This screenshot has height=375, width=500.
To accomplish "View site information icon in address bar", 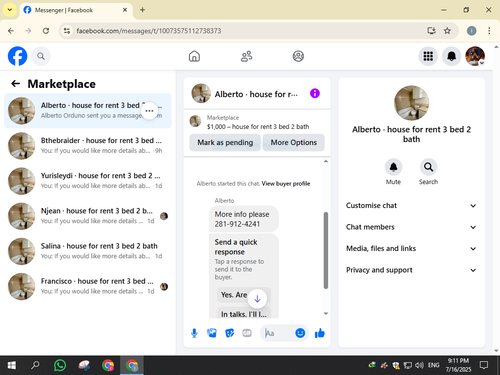I will 67,31.
